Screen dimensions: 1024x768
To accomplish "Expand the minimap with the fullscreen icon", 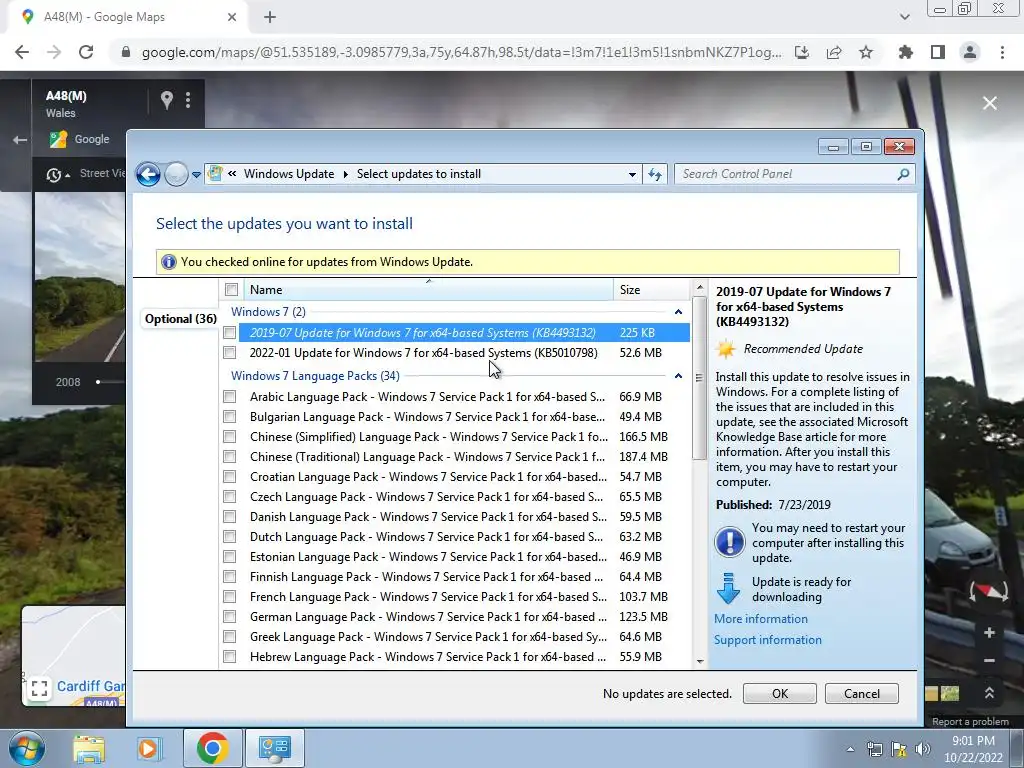I will (x=39, y=689).
